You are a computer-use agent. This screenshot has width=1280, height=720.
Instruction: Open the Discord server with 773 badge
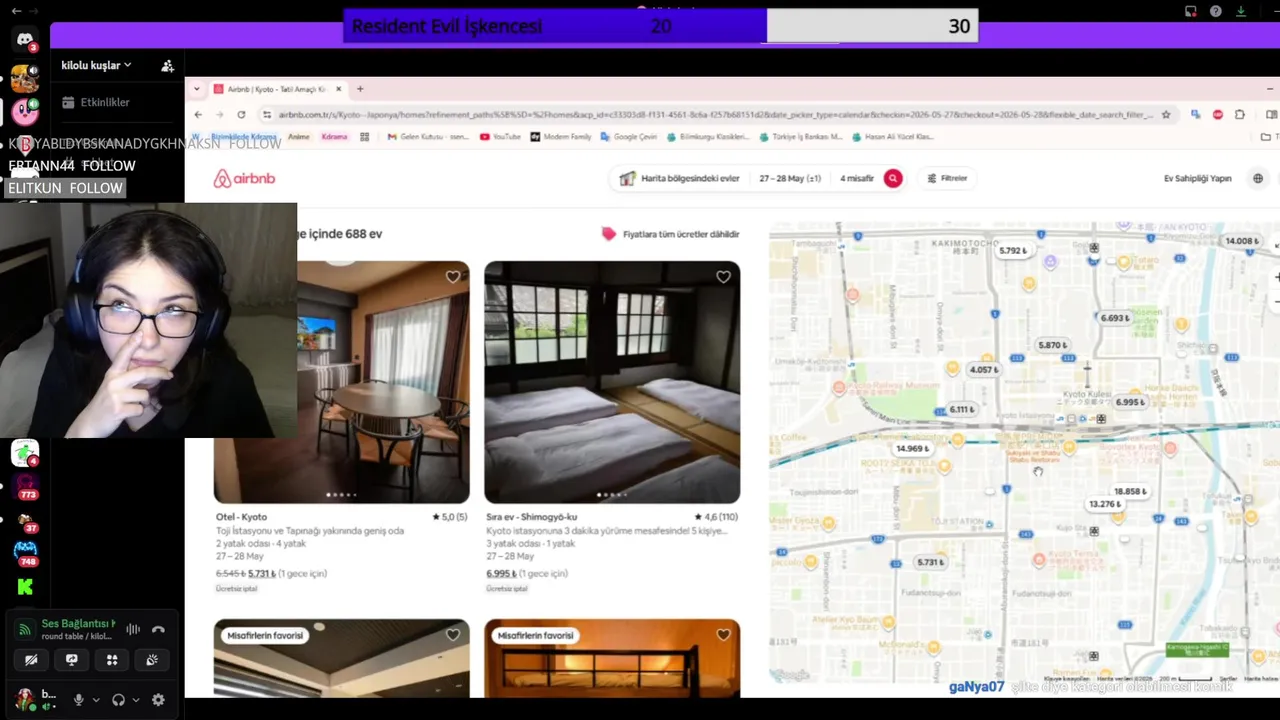(x=25, y=487)
